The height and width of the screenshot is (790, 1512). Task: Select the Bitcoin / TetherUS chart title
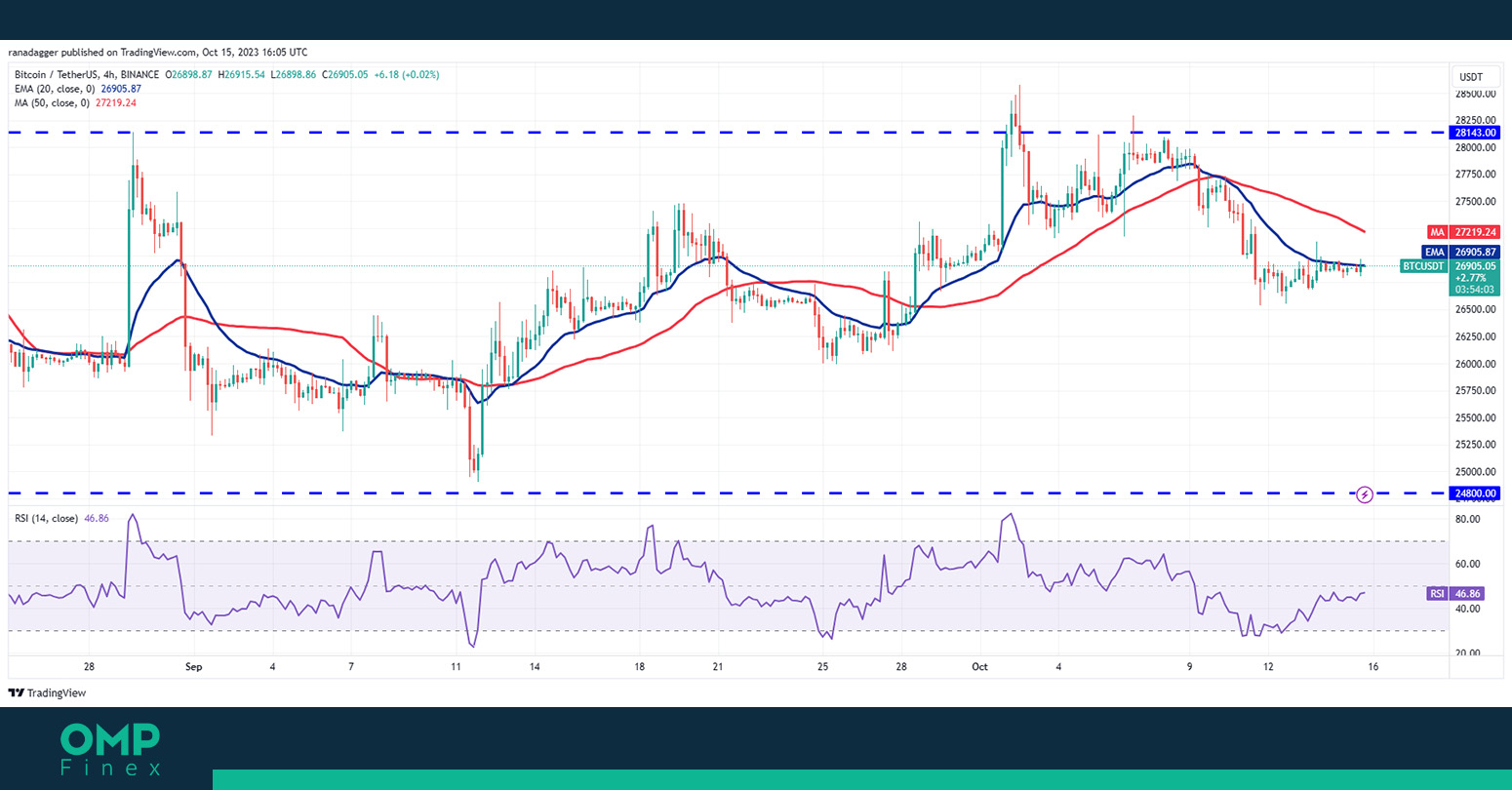click(87, 75)
